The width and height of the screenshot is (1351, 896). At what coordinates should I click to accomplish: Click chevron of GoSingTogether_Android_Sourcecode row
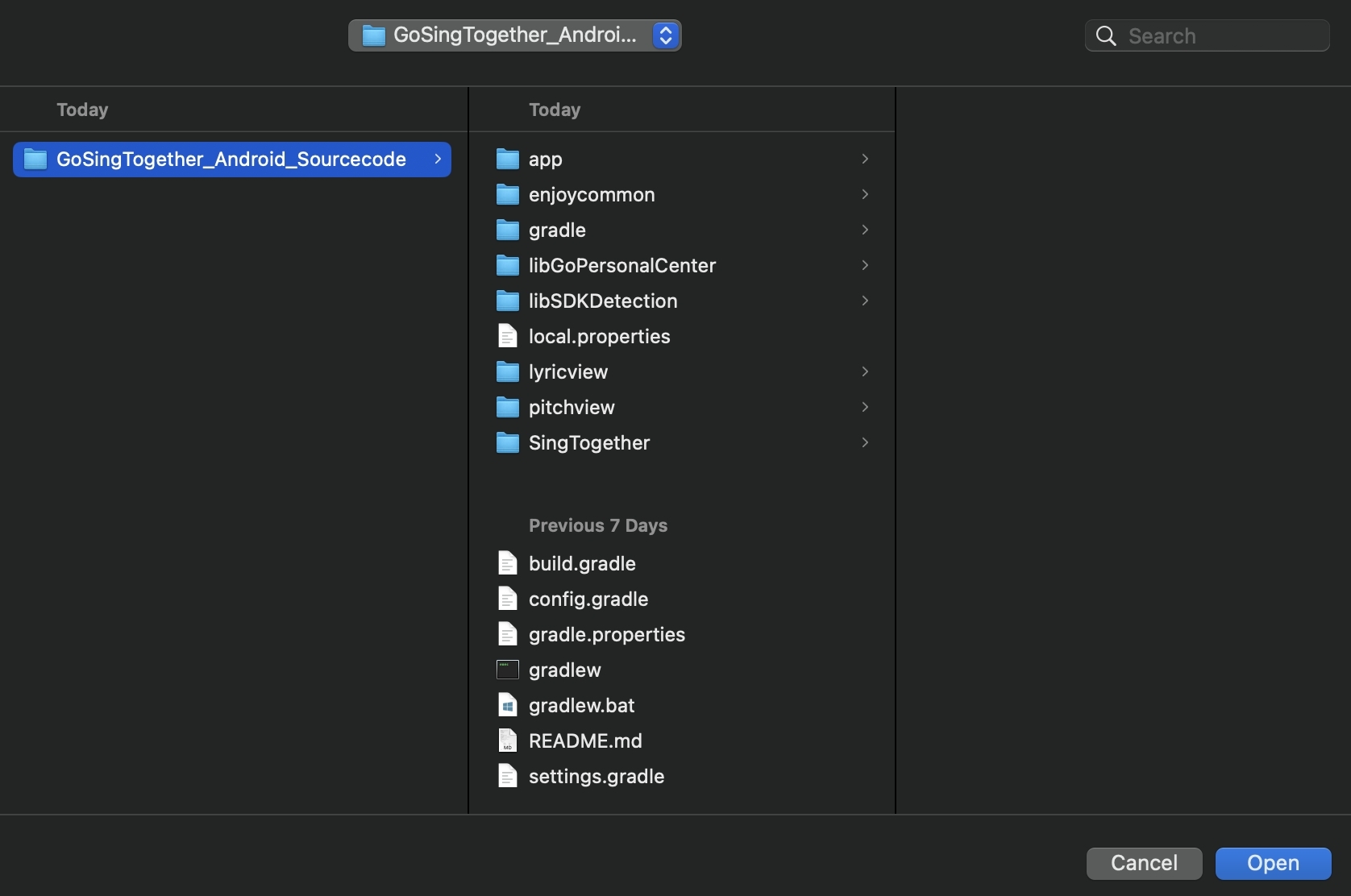[438, 159]
